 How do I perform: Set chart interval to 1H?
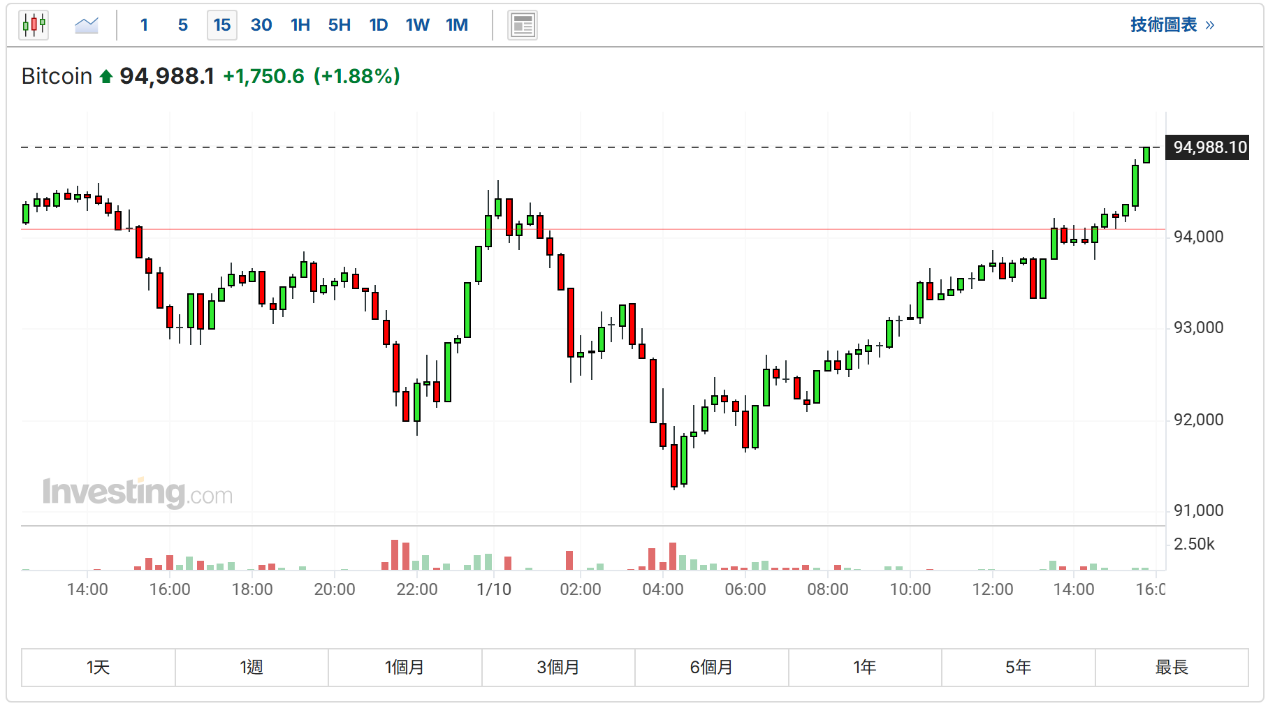click(300, 25)
